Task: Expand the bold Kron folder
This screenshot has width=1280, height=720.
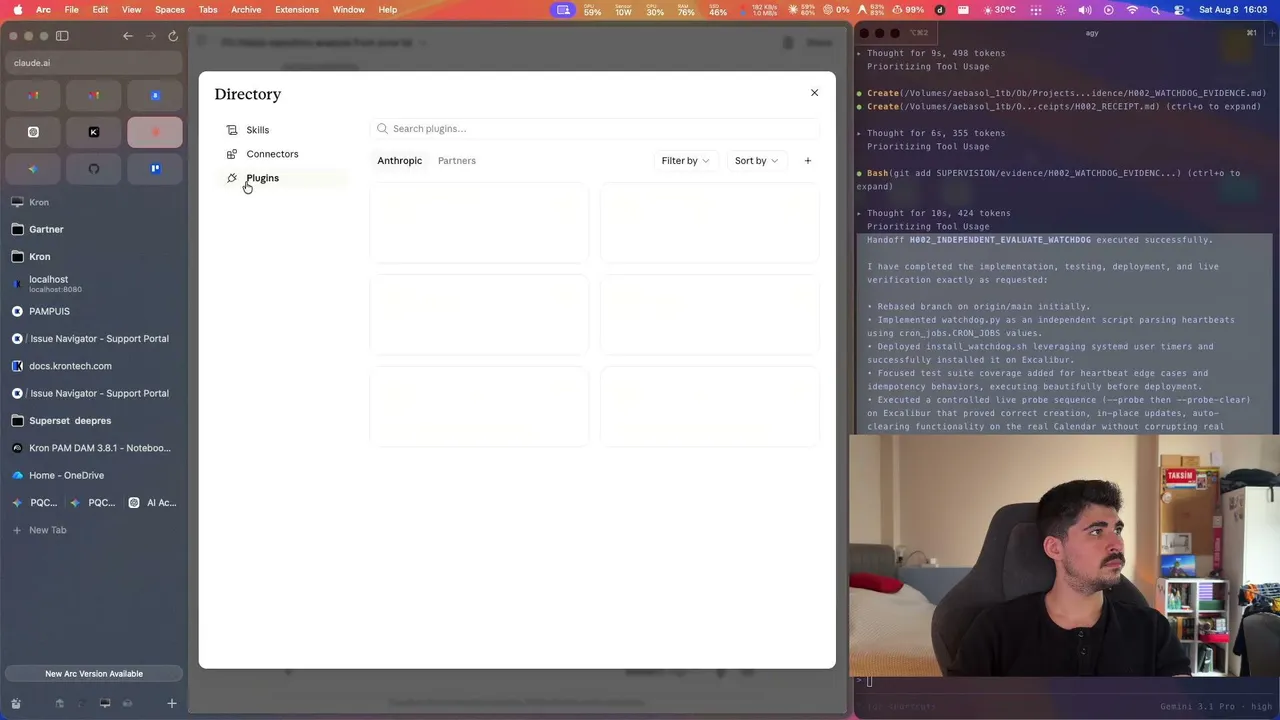Action: (x=94, y=257)
